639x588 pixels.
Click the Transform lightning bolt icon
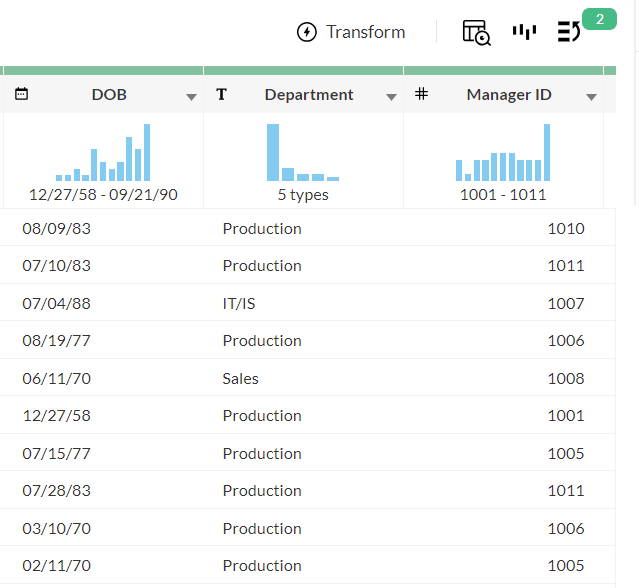pos(307,32)
